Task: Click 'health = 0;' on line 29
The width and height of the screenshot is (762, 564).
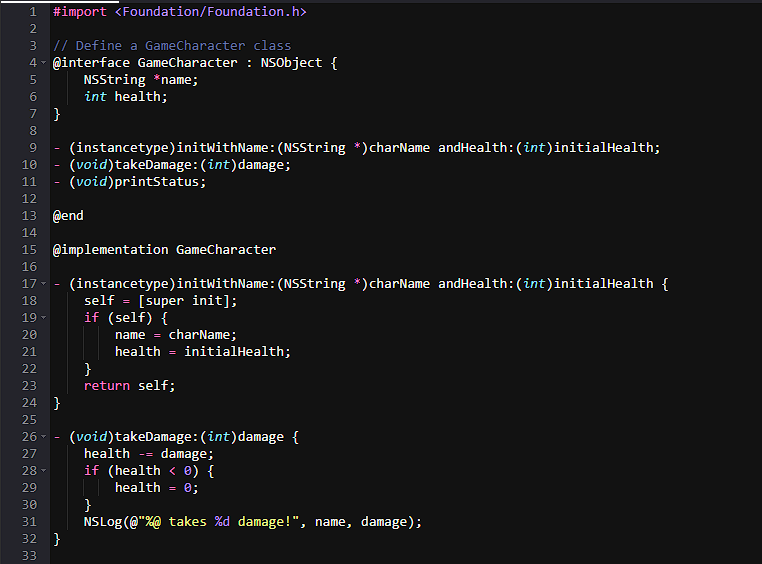Action: pyautogui.click(x=156, y=488)
